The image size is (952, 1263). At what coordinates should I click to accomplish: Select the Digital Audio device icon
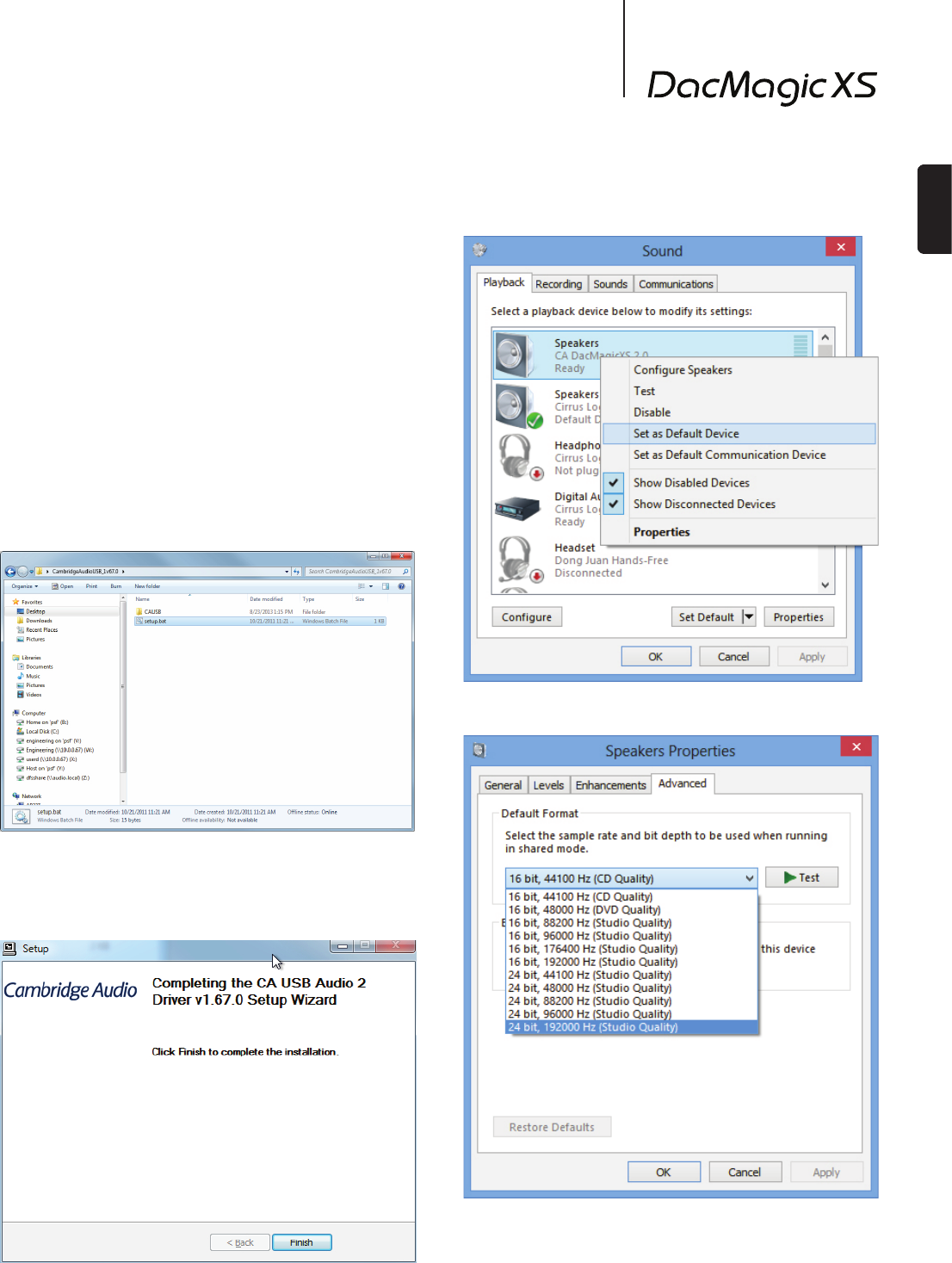[x=517, y=508]
